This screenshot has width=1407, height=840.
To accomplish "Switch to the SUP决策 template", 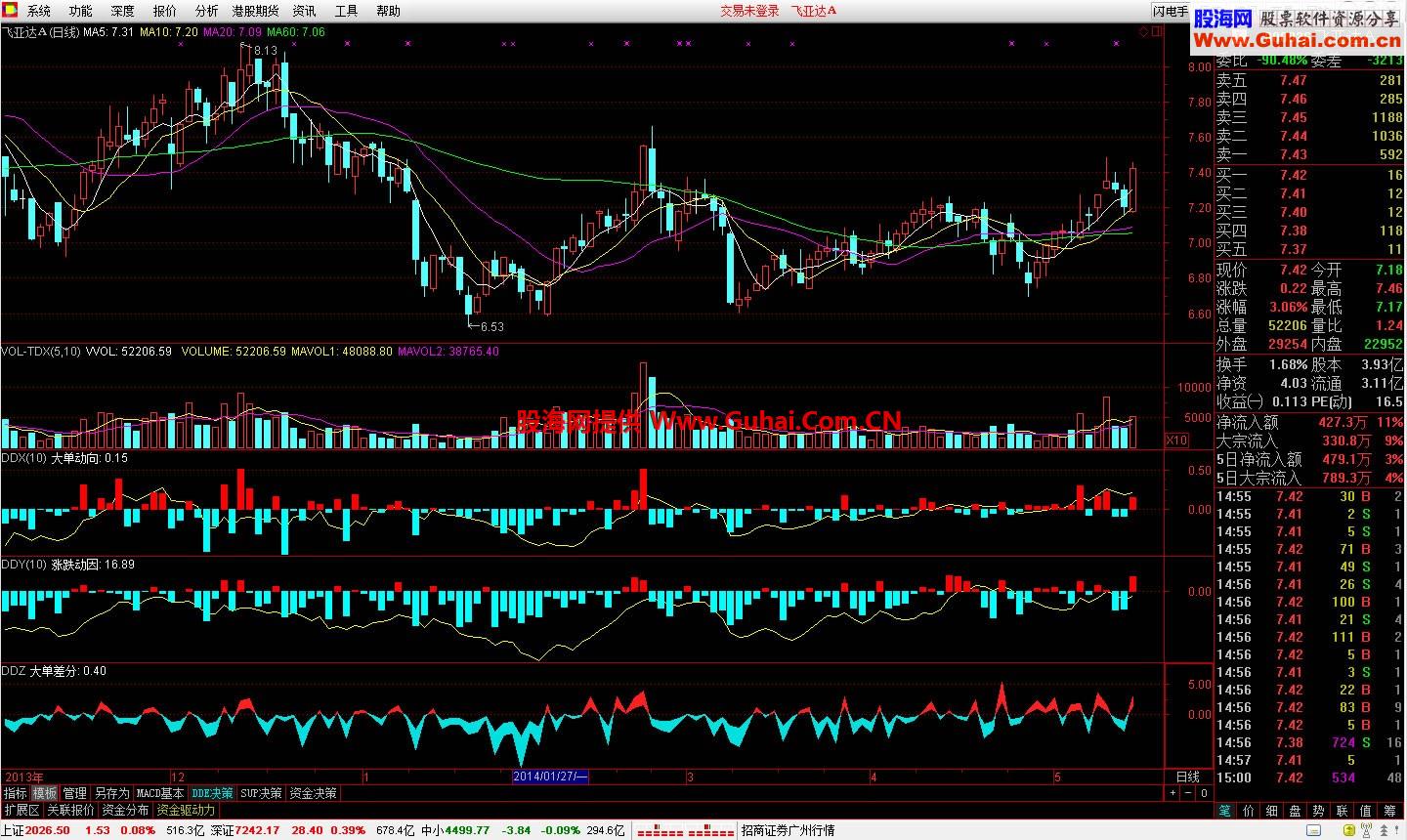I will (261, 793).
